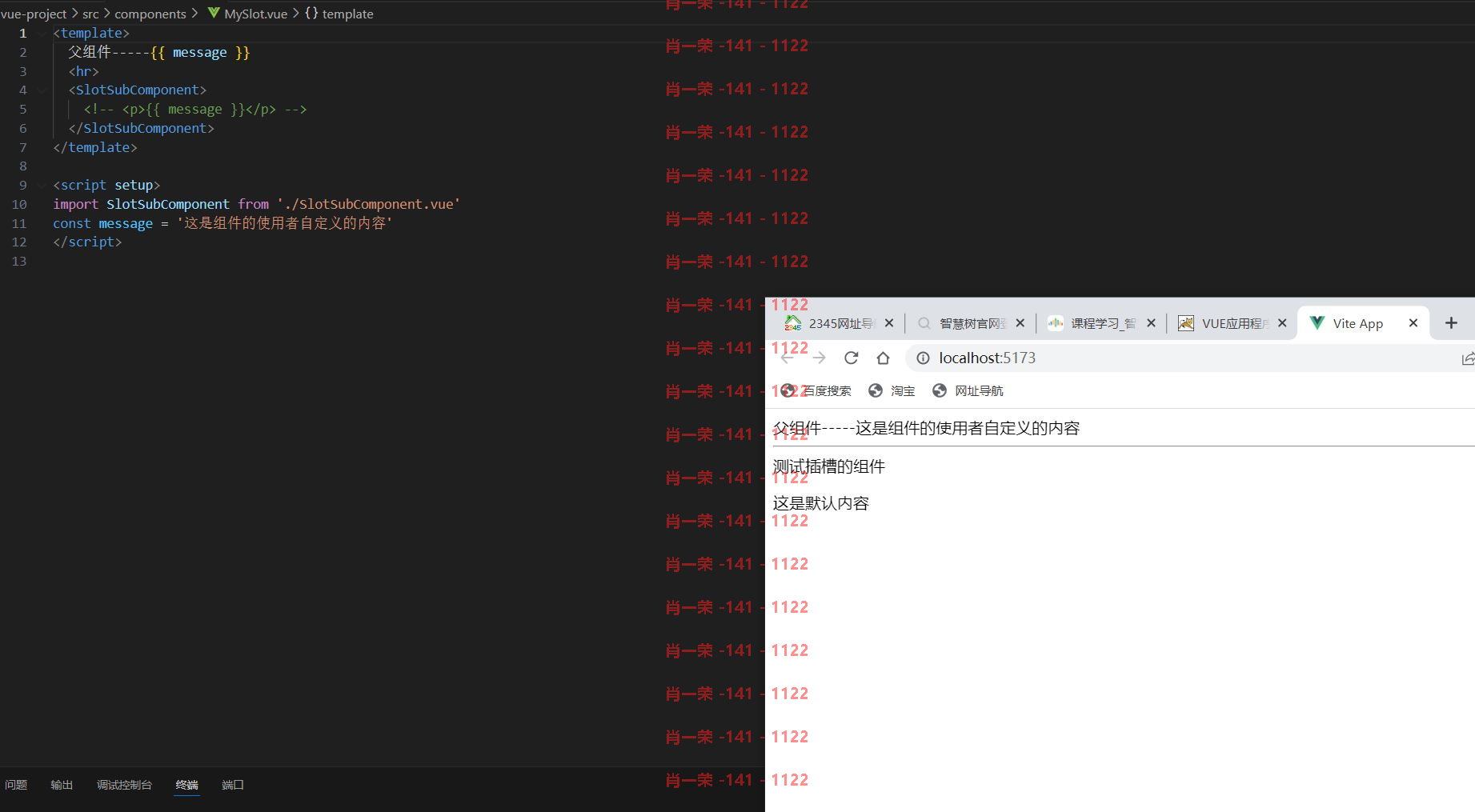Image resolution: width=1475 pixels, height=812 pixels.
Task: Click components in the breadcrumb
Action: pos(150,14)
